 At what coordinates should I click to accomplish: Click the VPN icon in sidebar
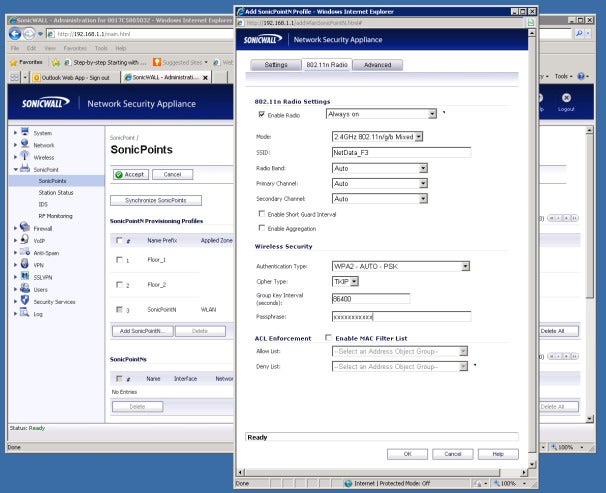25,264
